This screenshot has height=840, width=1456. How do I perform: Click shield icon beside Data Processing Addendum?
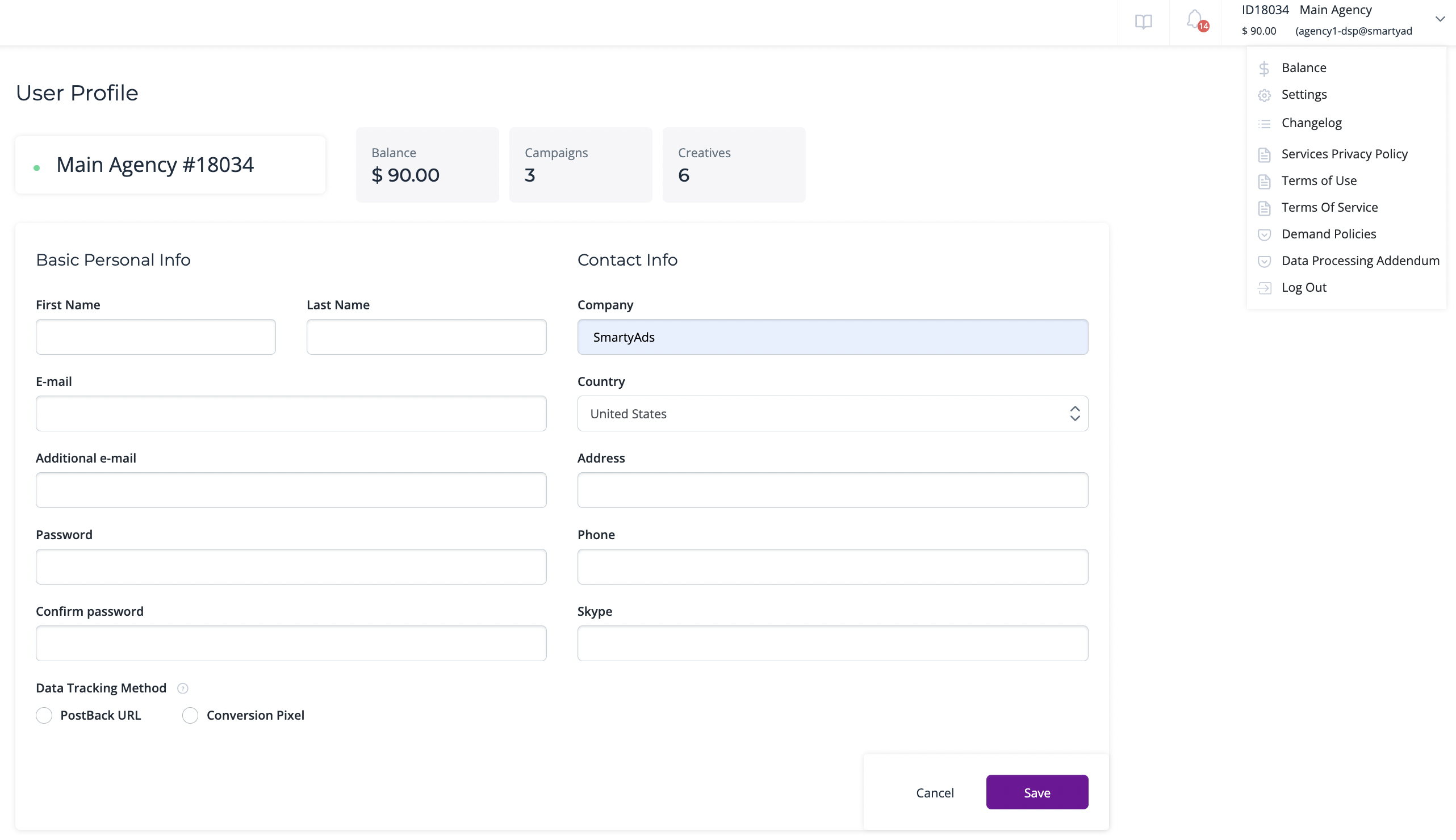1264,261
